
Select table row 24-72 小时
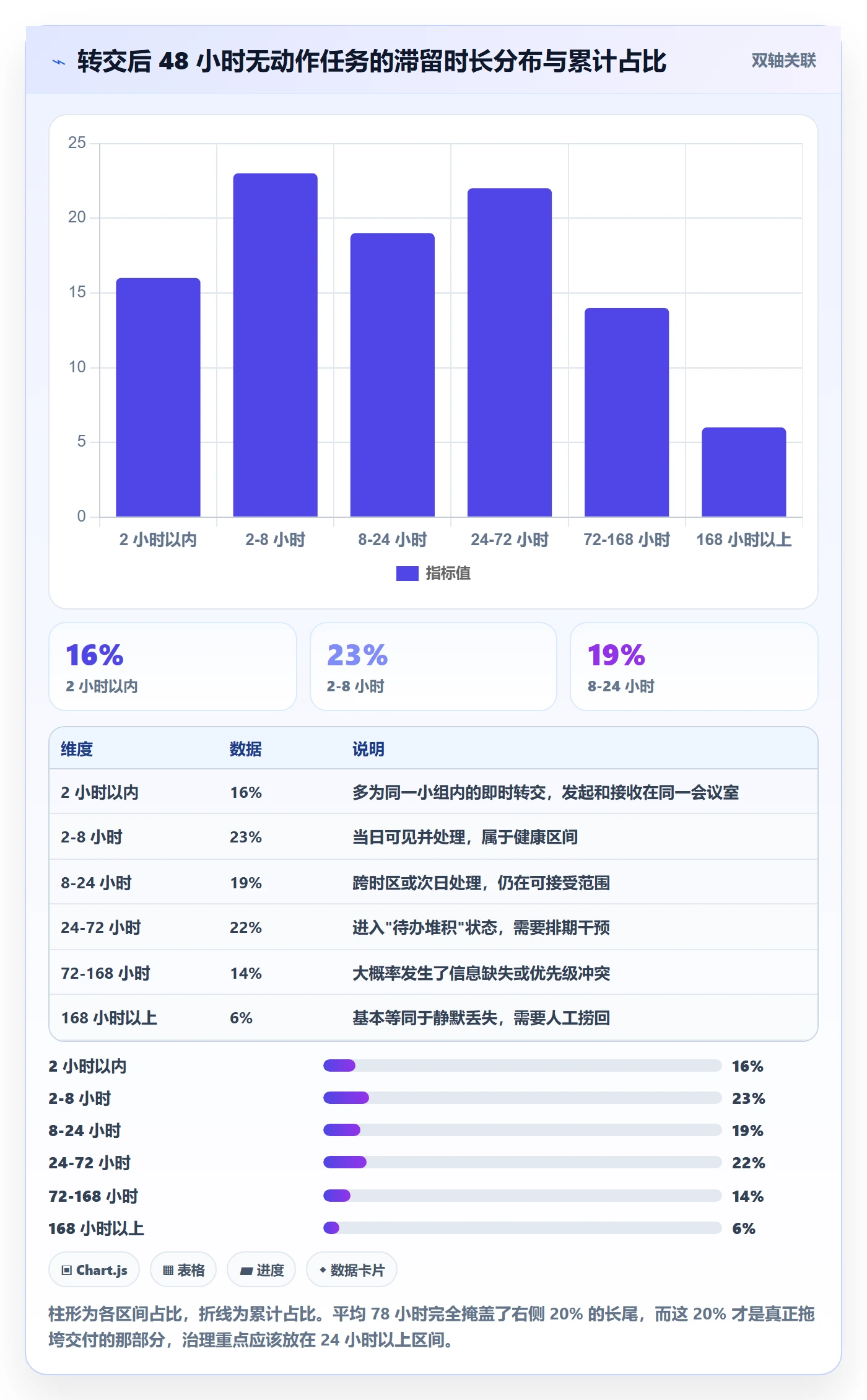click(434, 927)
